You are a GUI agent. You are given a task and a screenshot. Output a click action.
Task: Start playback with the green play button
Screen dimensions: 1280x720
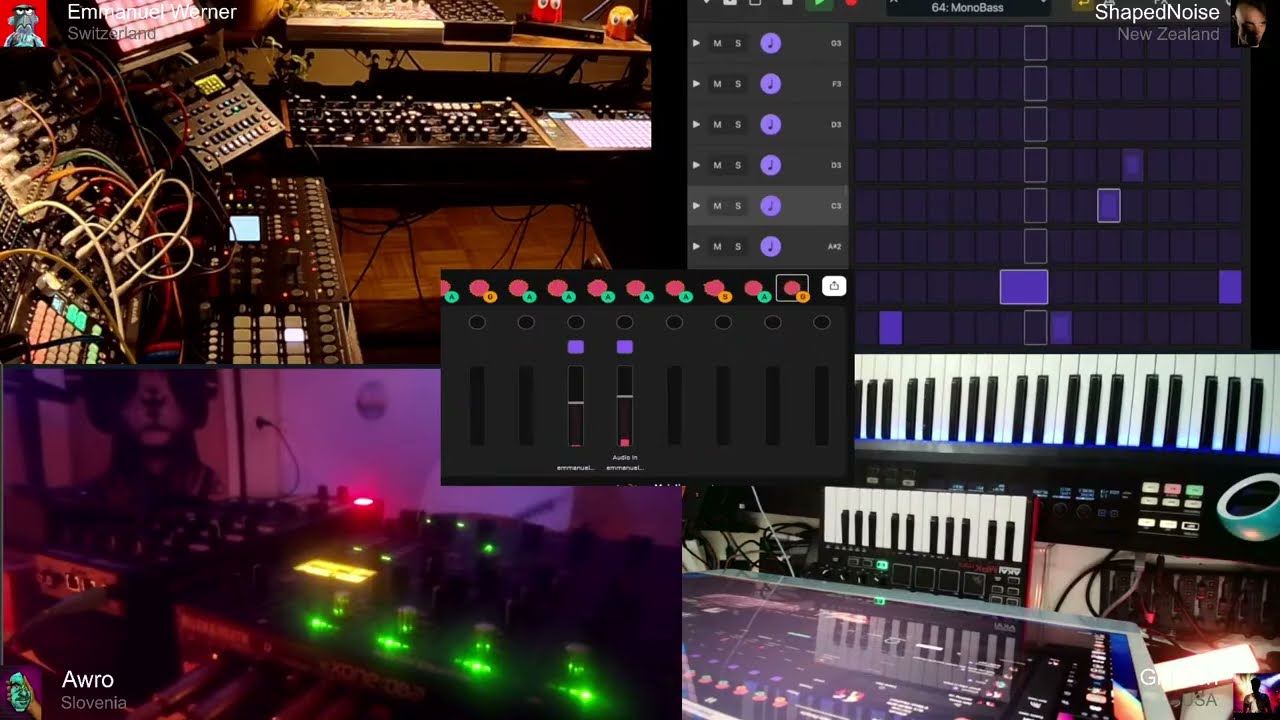(x=819, y=4)
